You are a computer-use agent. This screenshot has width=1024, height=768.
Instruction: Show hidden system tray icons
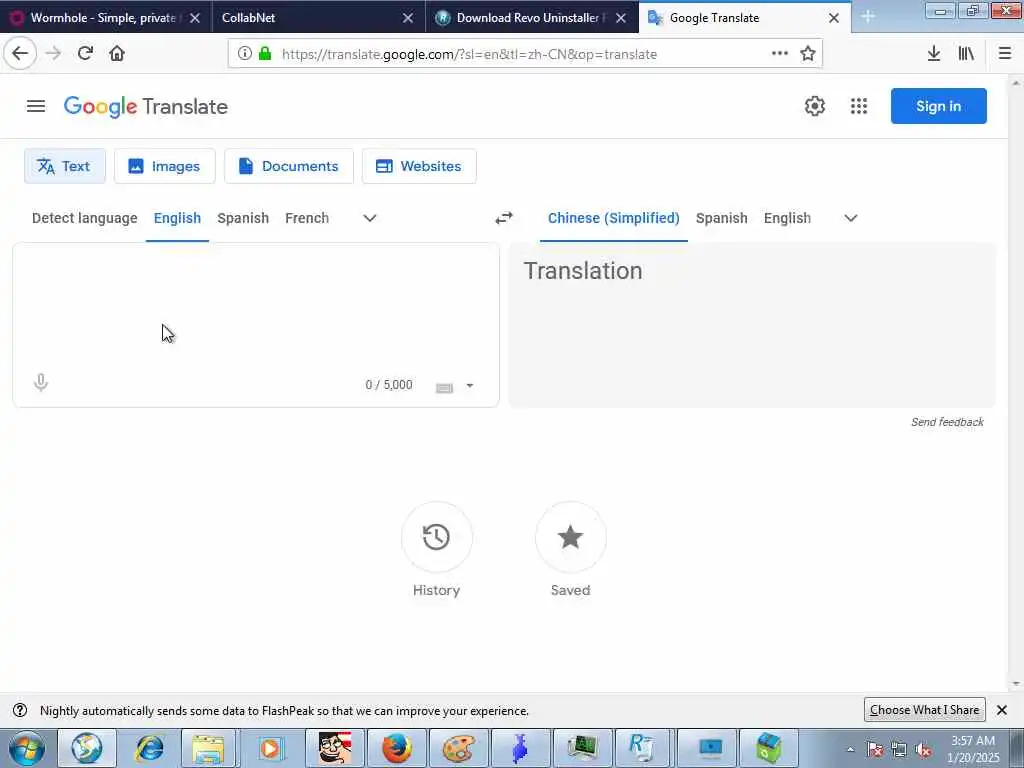click(x=850, y=750)
